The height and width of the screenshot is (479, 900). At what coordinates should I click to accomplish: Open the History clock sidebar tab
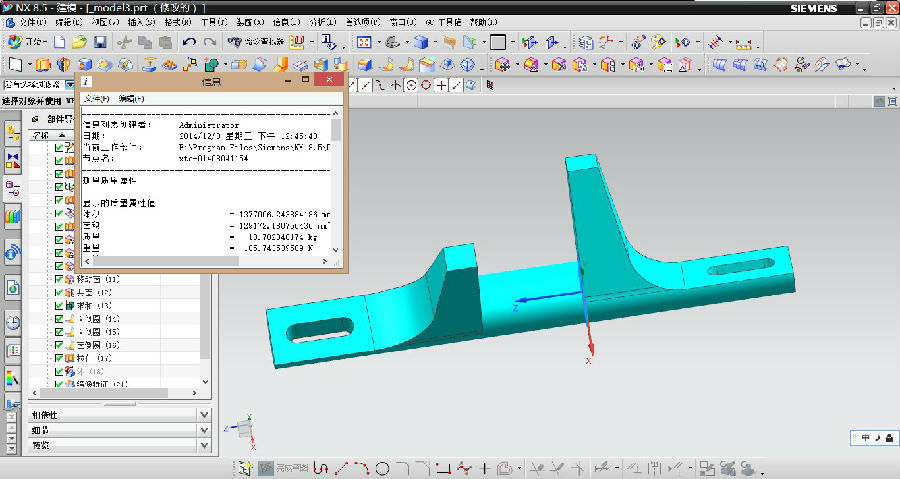click(x=13, y=322)
